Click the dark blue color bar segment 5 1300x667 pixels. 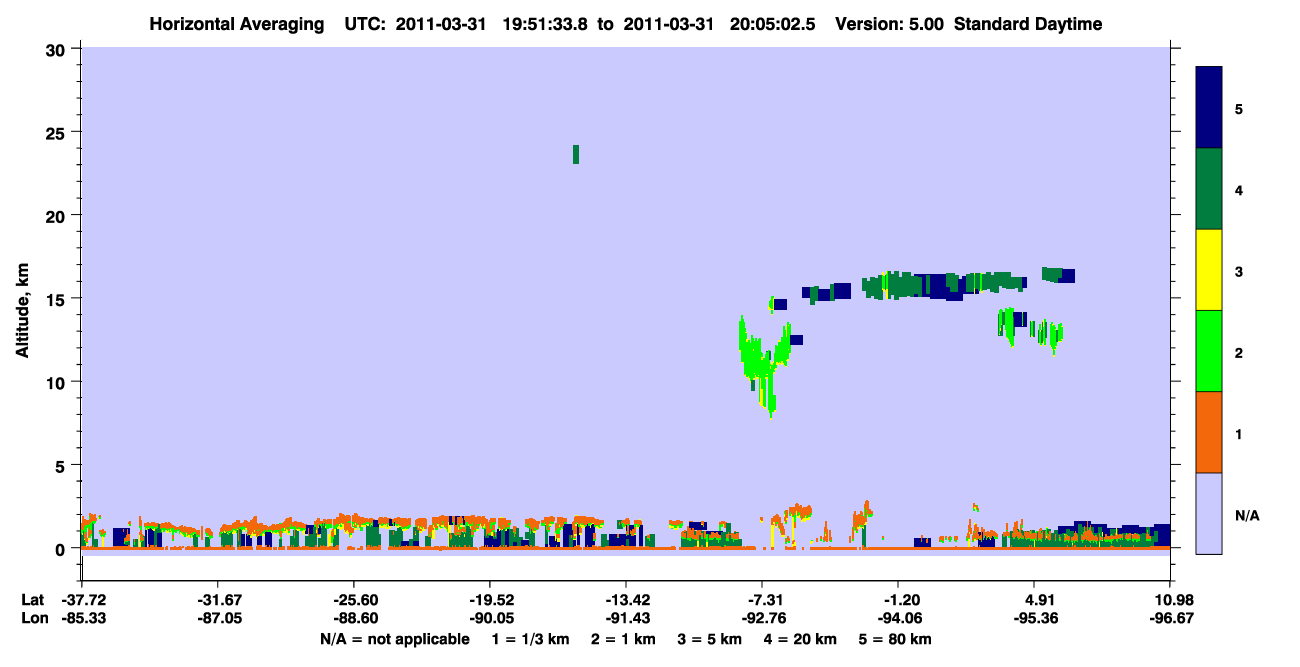click(x=1209, y=108)
